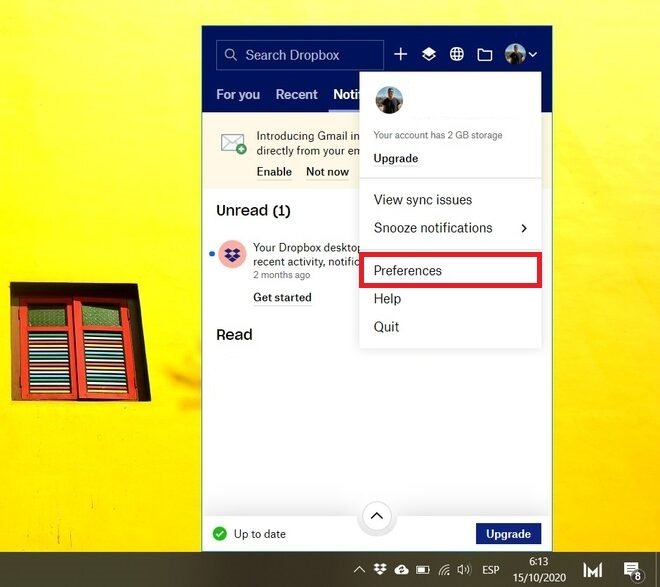Click the 'Up to date' status text
Screen dimensions: 660x587
point(260,534)
